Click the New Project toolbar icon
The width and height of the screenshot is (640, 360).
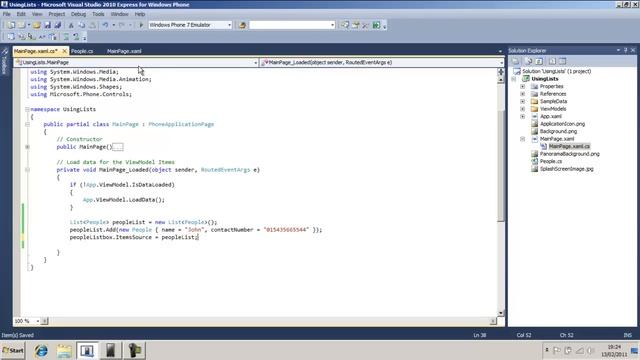tap(11, 25)
